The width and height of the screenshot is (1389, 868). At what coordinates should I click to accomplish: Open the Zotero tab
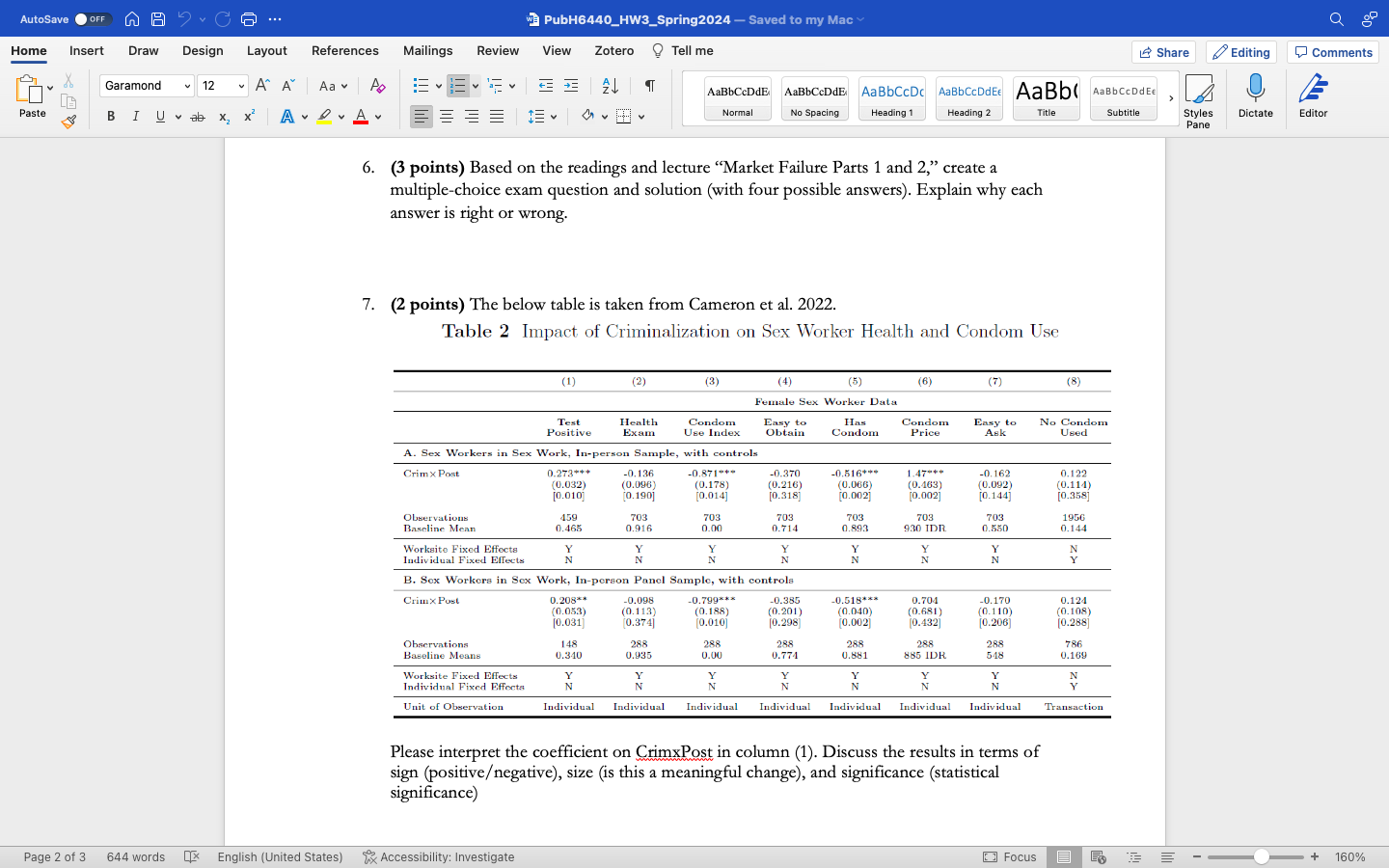(x=613, y=51)
